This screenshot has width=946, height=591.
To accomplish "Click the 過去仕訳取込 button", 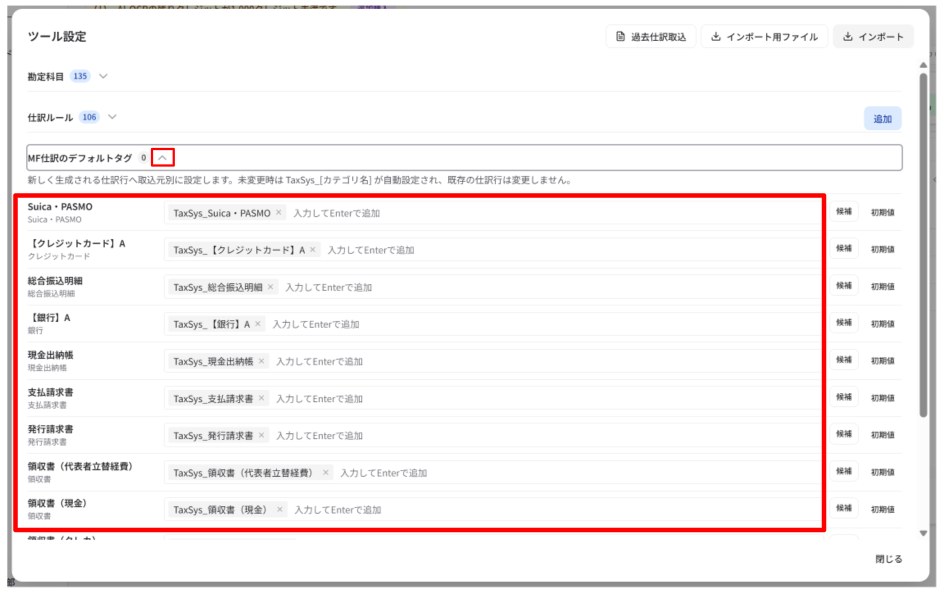I will click(x=650, y=37).
